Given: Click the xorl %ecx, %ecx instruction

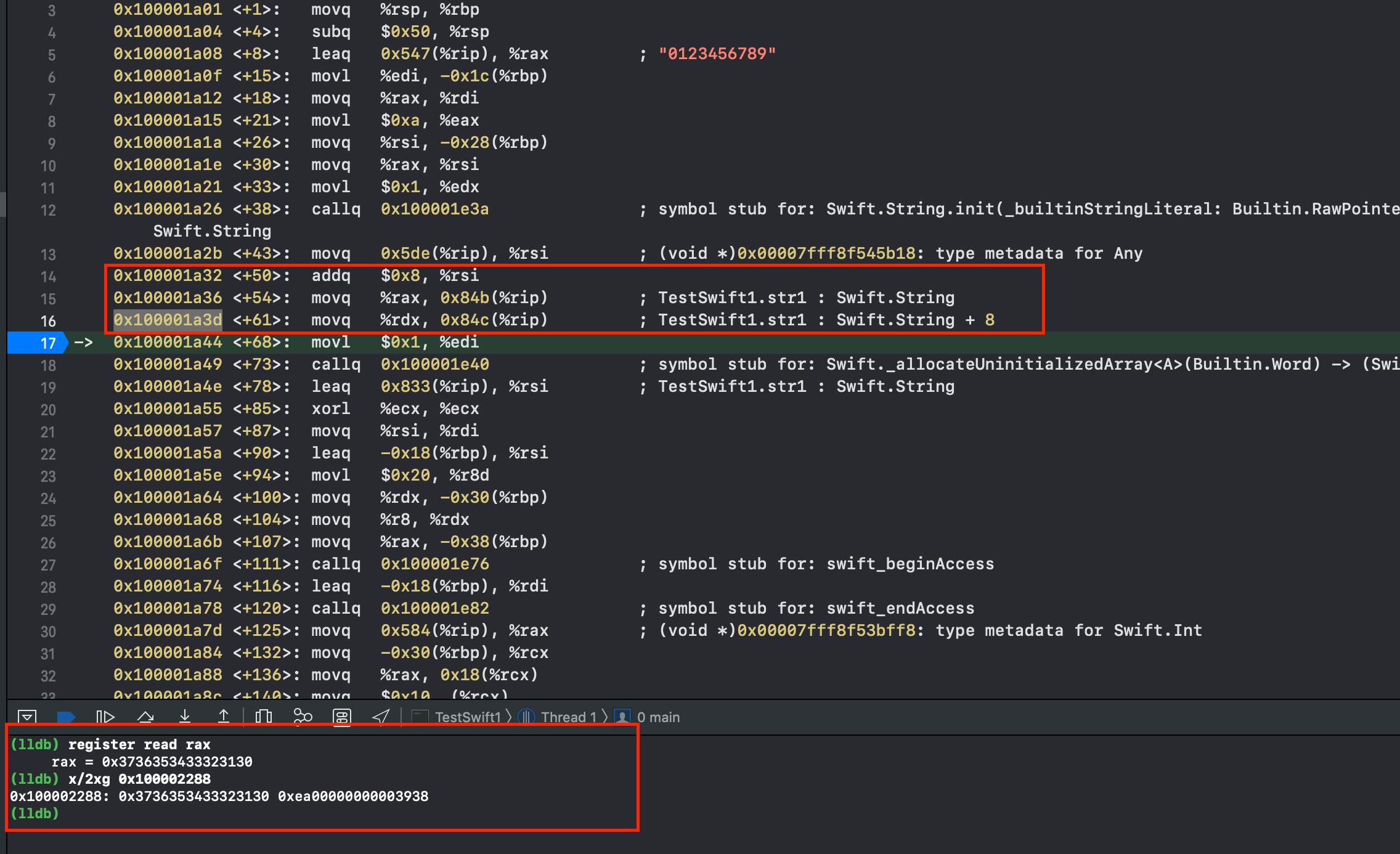Looking at the screenshot, I should tap(395, 409).
